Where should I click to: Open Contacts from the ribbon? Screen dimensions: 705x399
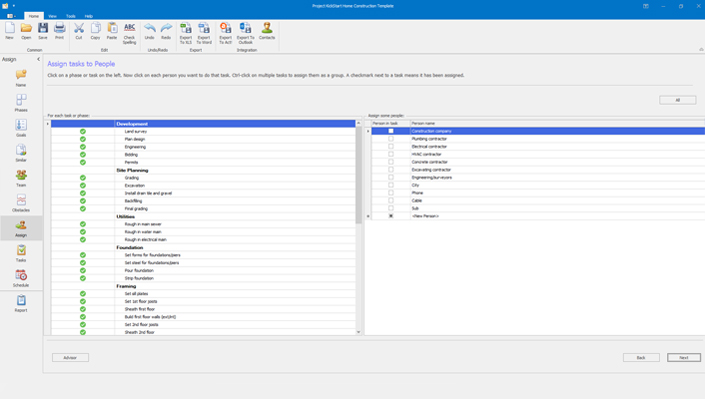[x=267, y=31]
